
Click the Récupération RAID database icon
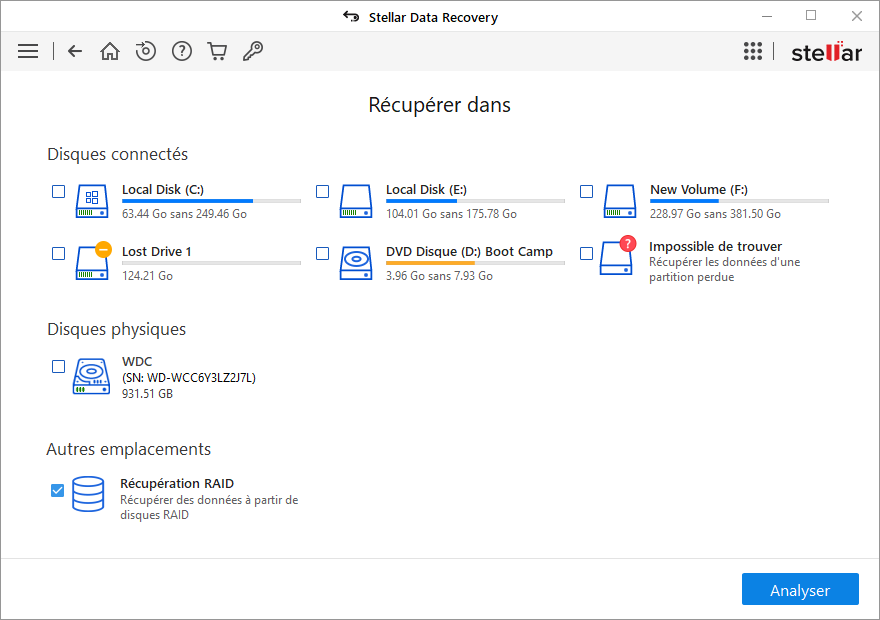coord(88,494)
